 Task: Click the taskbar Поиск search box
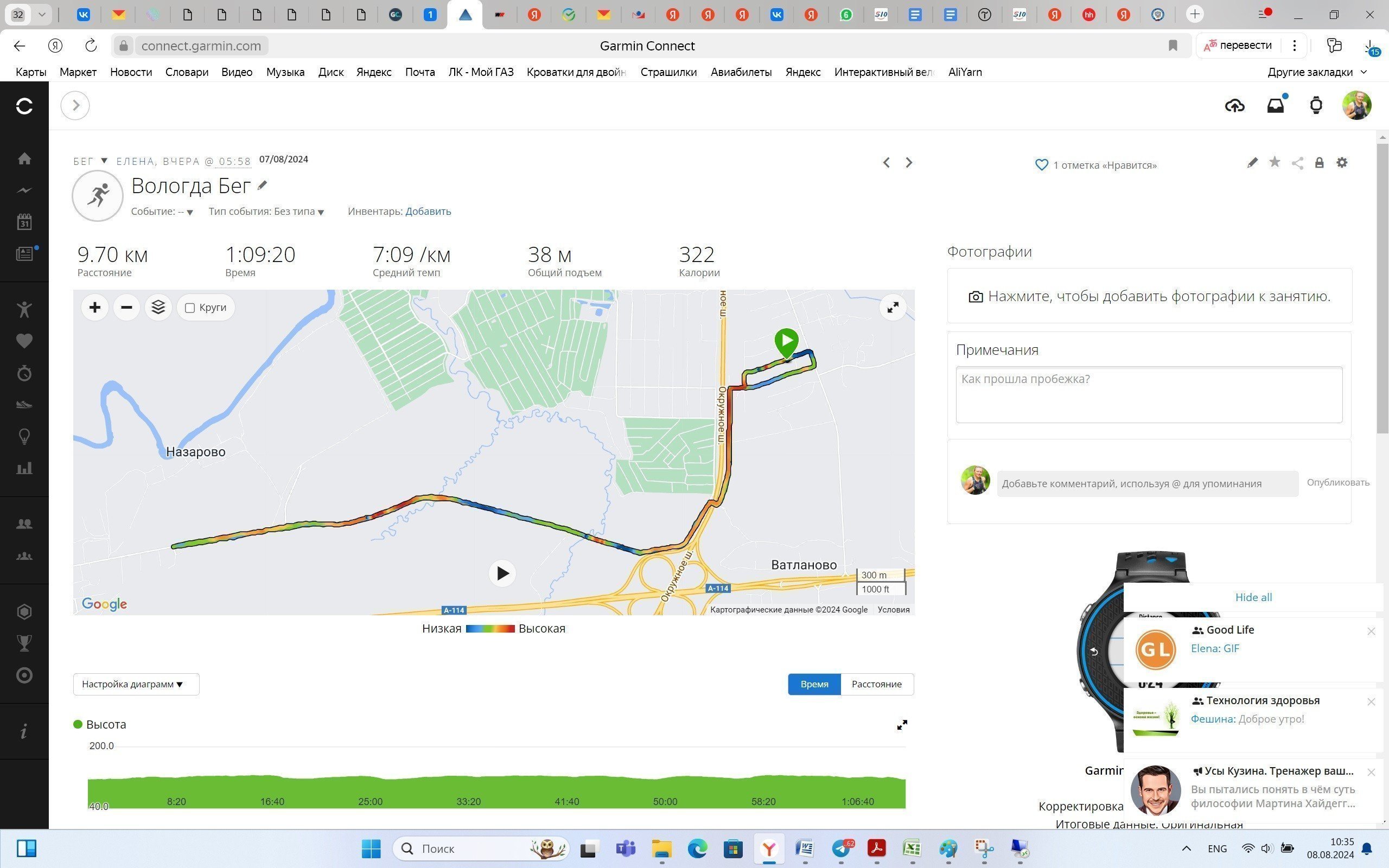click(x=481, y=848)
